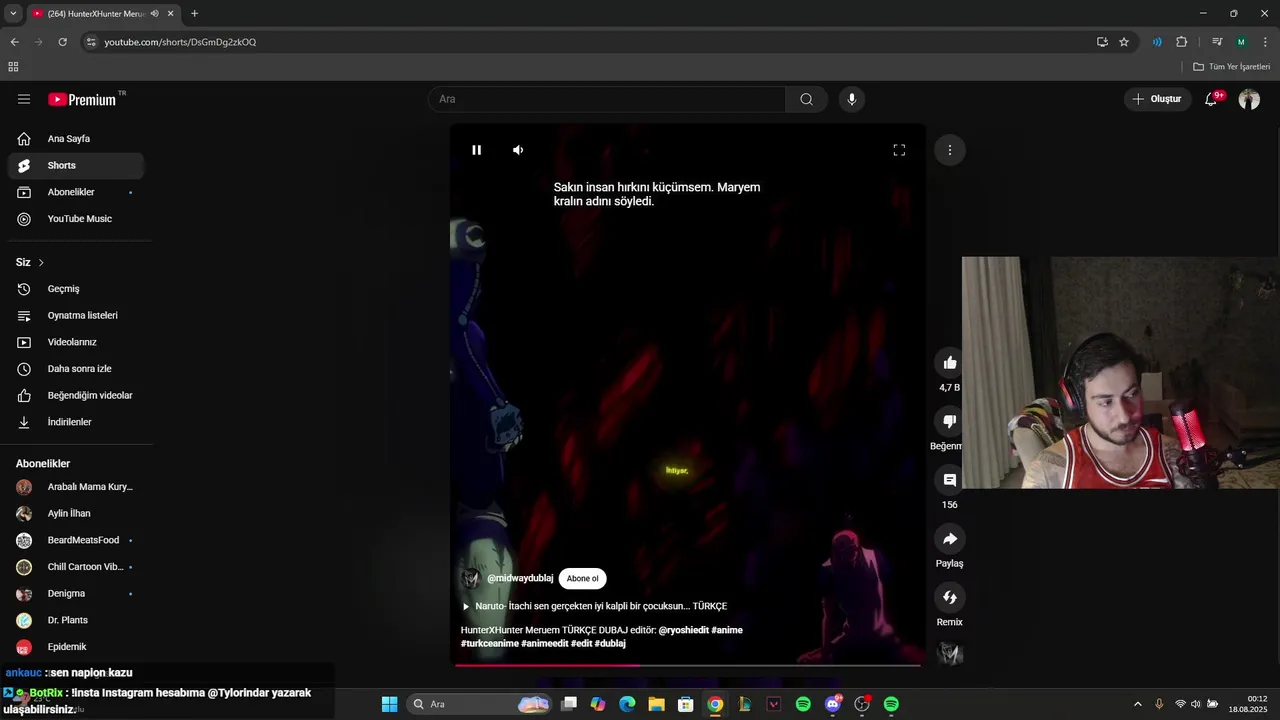Mute the Short's volume
This screenshot has height=720, width=1280.
pyautogui.click(x=518, y=150)
